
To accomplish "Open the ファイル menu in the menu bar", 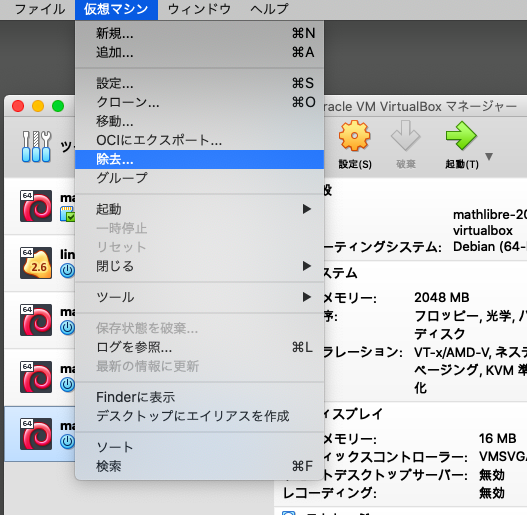I will click(40, 9).
